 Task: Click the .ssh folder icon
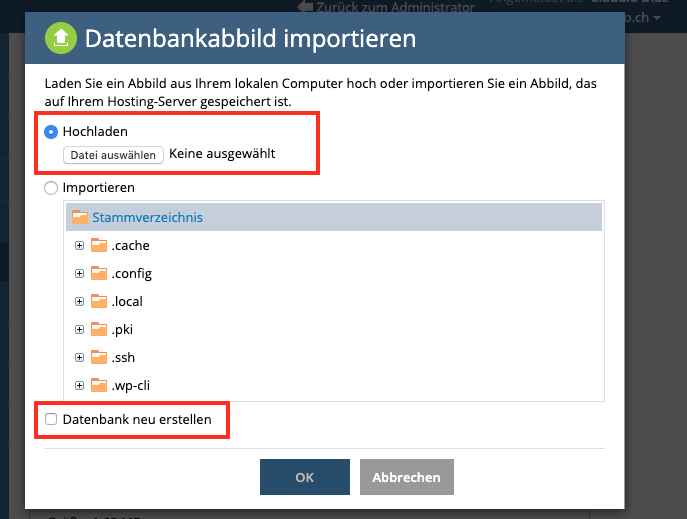98,357
